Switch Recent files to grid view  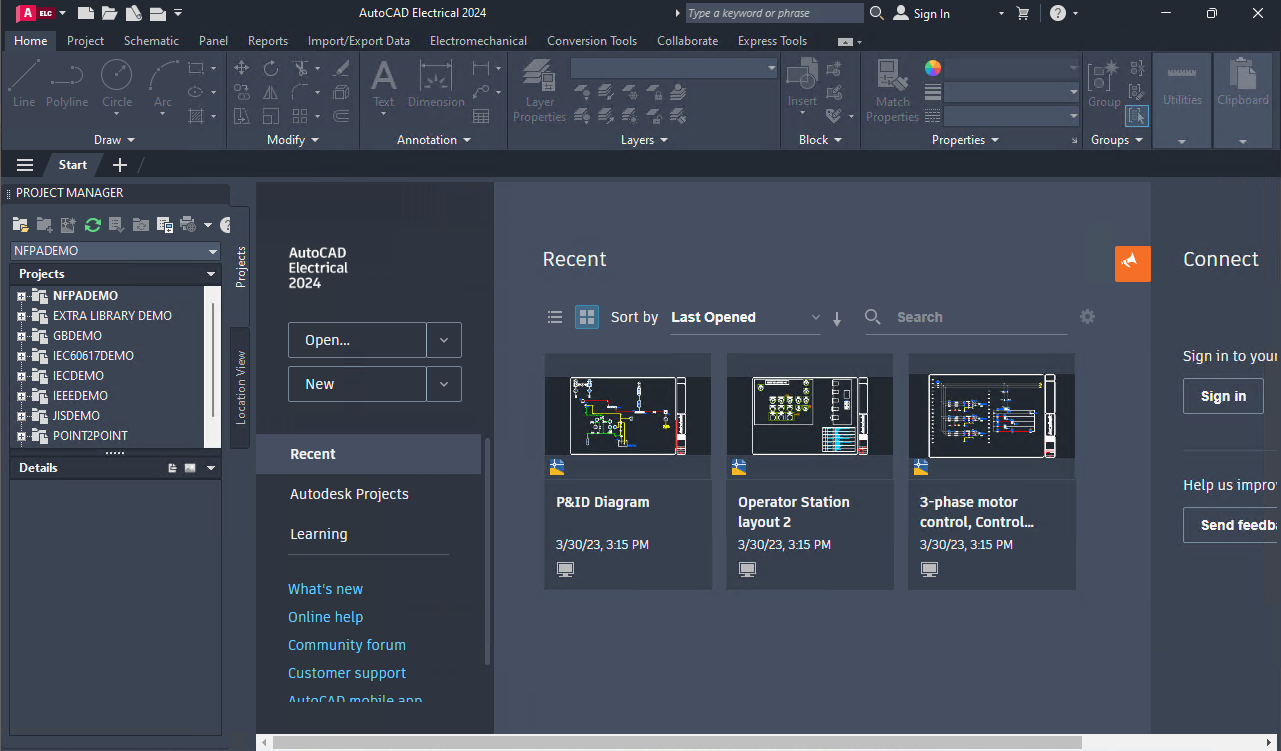click(x=587, y=317)
